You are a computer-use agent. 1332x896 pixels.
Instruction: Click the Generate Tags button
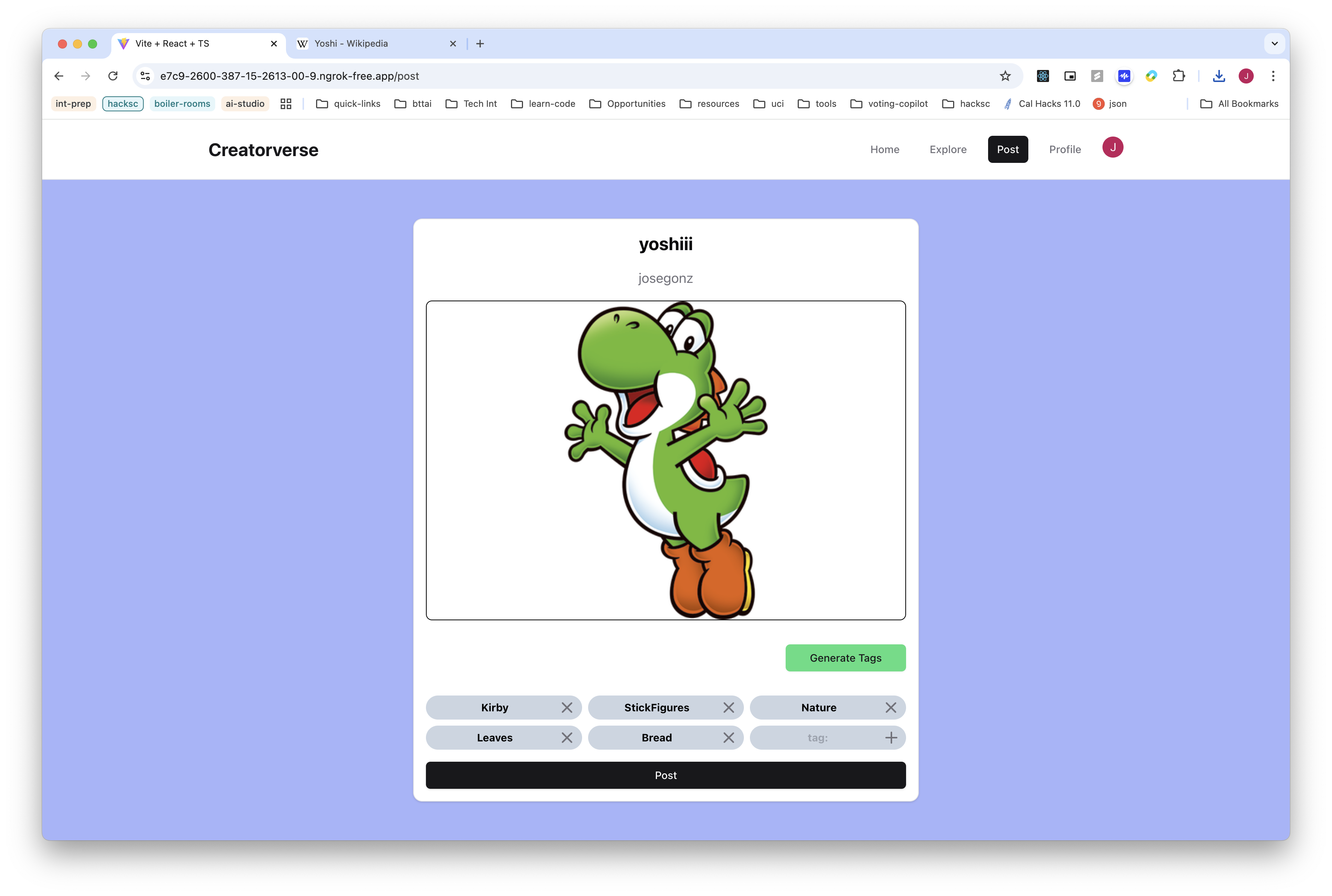tap(845, 658)
